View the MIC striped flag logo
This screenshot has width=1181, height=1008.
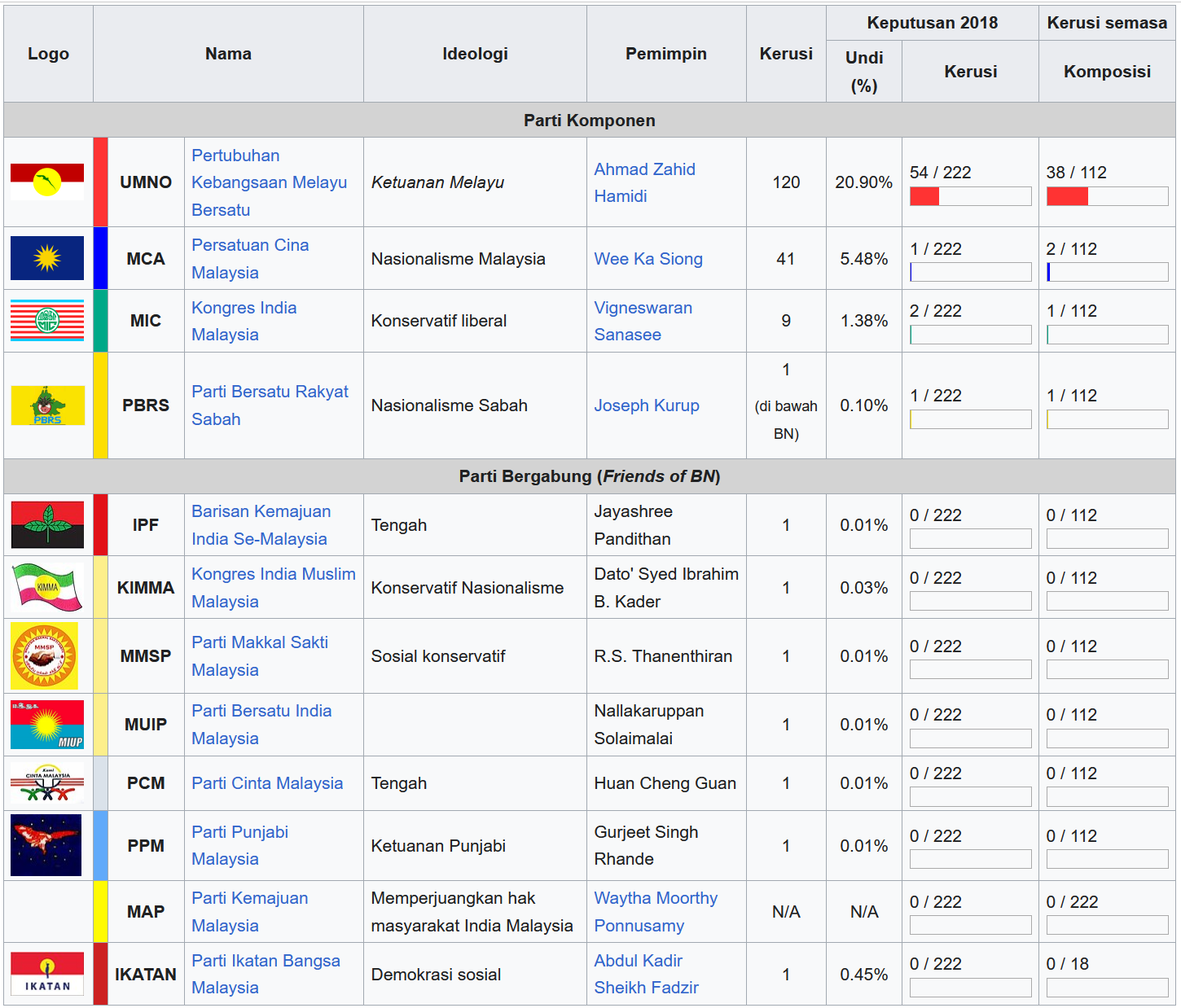47,321
